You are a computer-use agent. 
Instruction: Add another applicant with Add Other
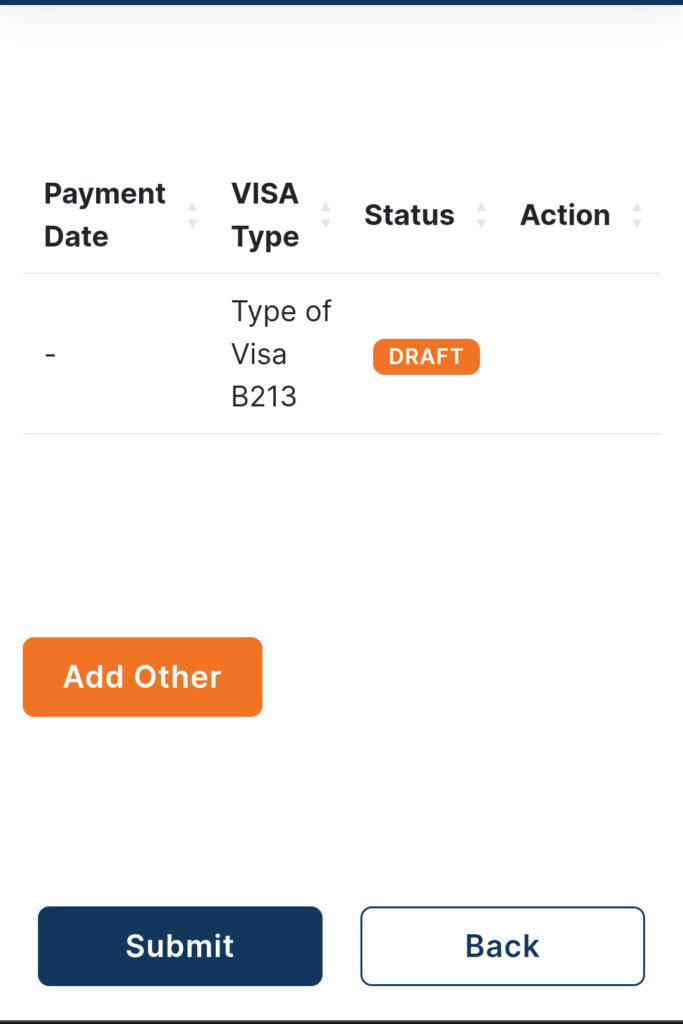(142, 677)
